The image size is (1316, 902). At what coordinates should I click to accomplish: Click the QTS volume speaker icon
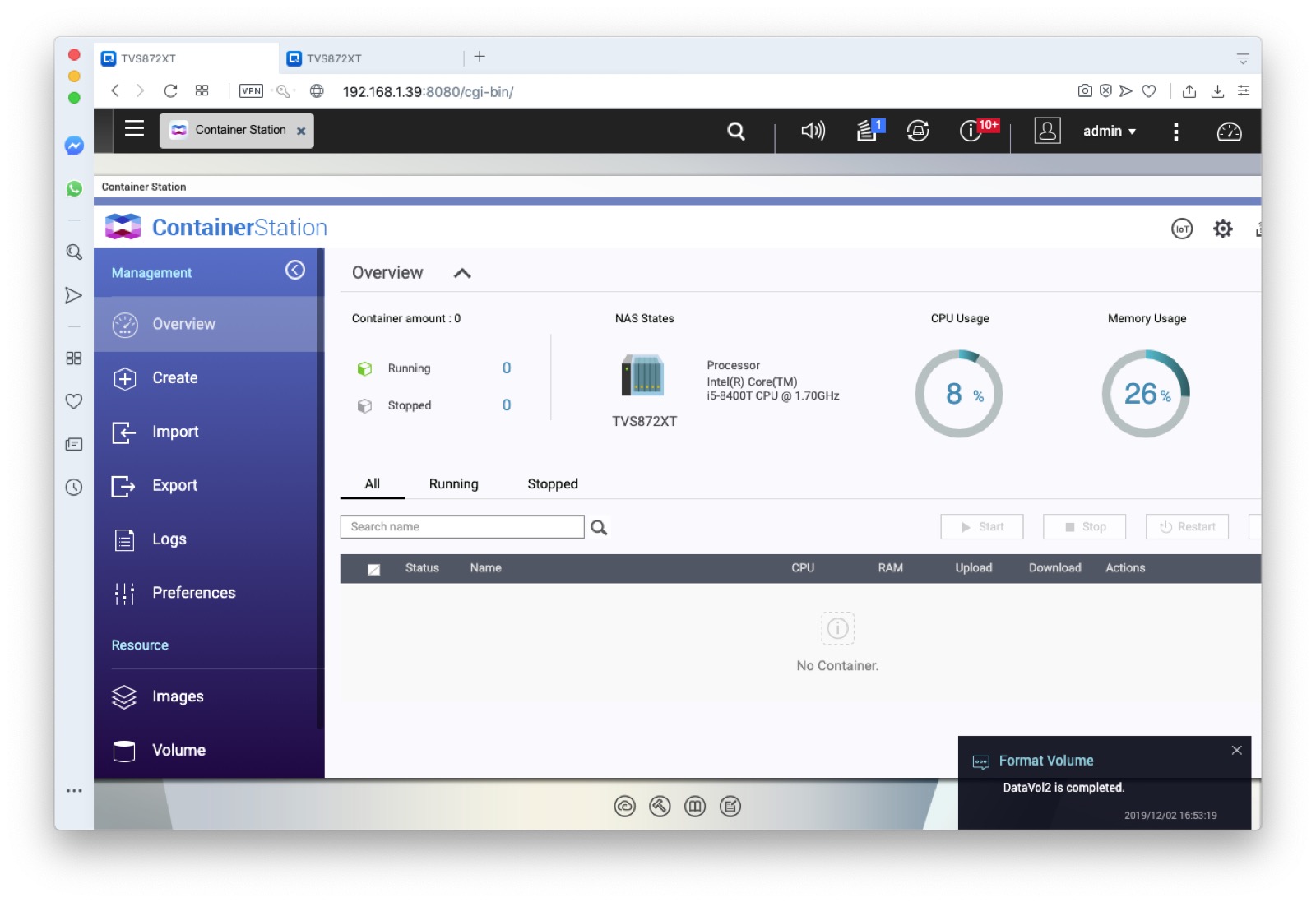pos(813,131)
